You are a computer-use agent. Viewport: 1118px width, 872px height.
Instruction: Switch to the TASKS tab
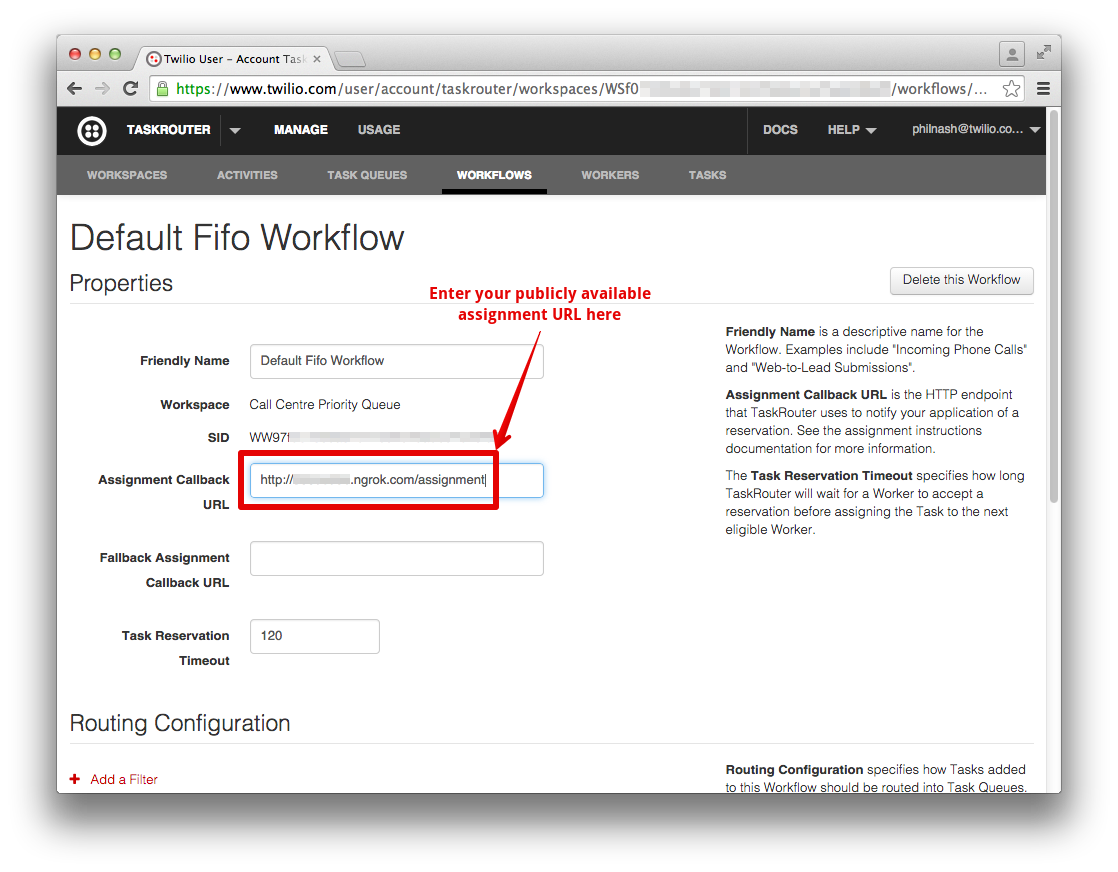click(x=707, y=175)
